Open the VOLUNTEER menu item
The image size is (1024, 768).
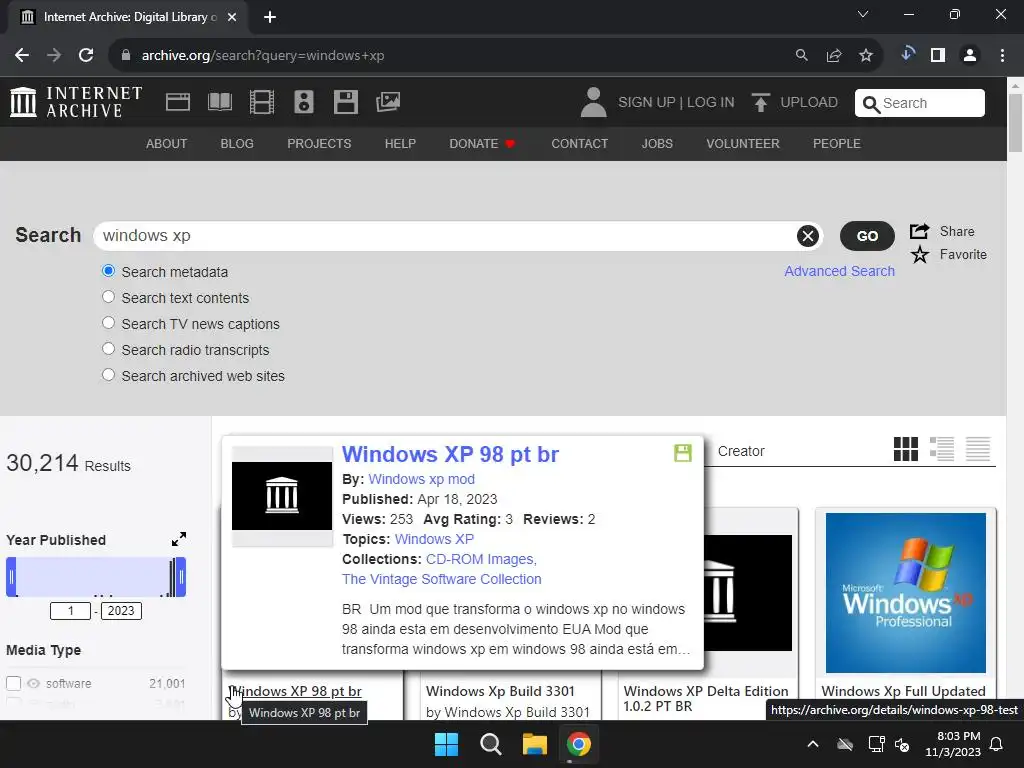(x=743, y=144)
